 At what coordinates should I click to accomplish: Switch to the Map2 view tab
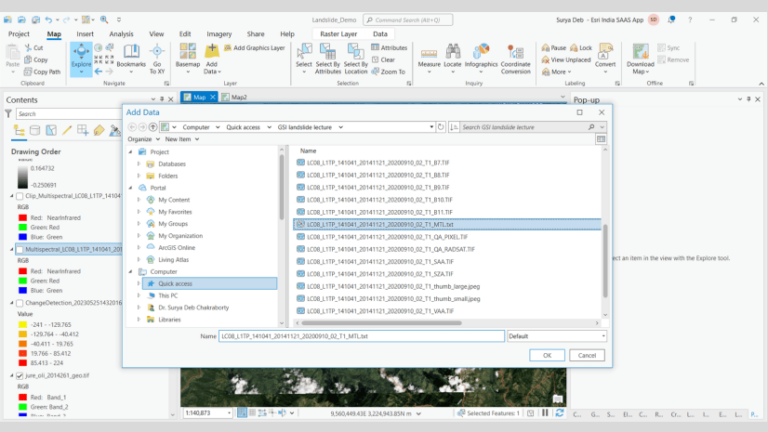(235, 97)
